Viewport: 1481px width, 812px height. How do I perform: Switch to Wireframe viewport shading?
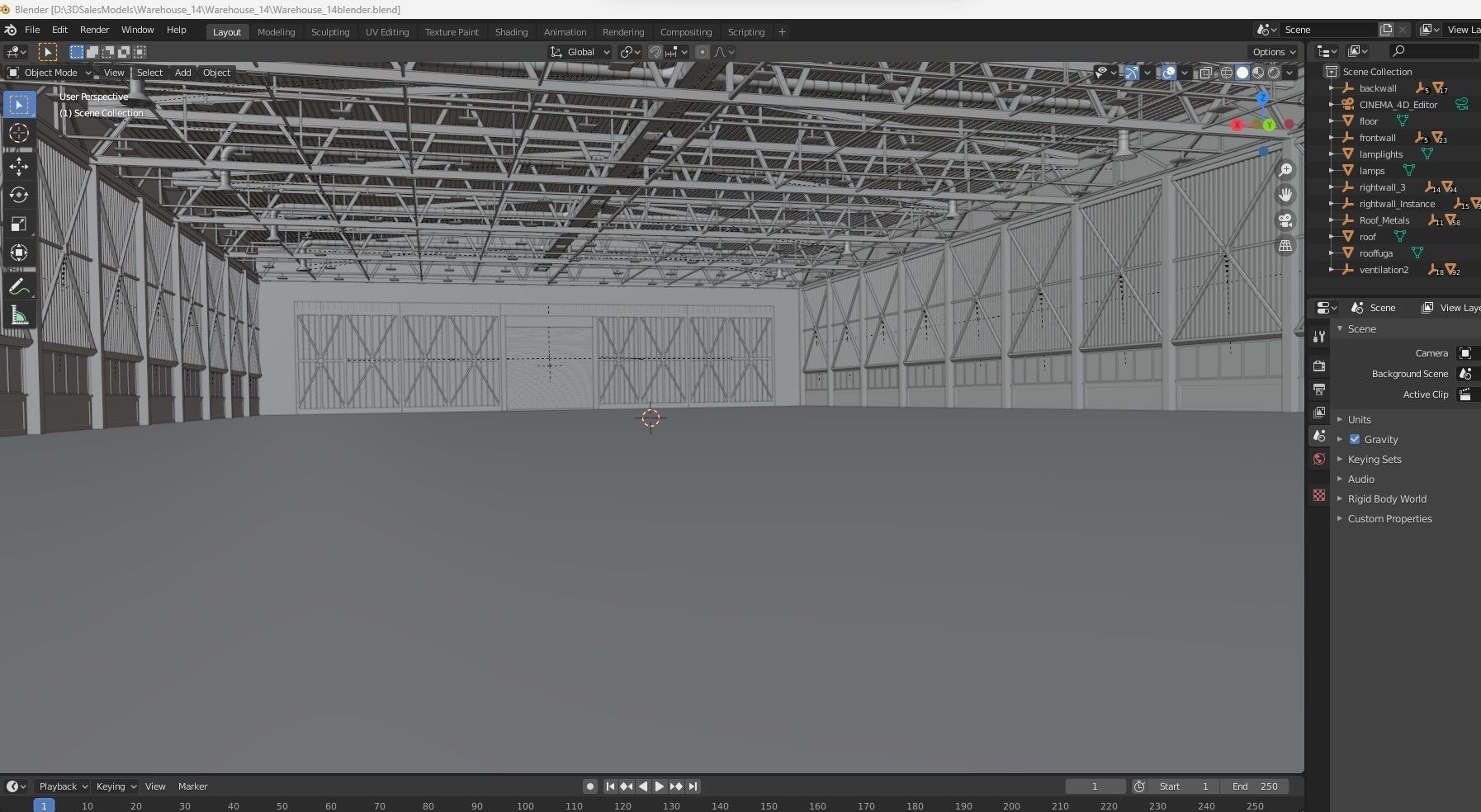click(1227, 73)
